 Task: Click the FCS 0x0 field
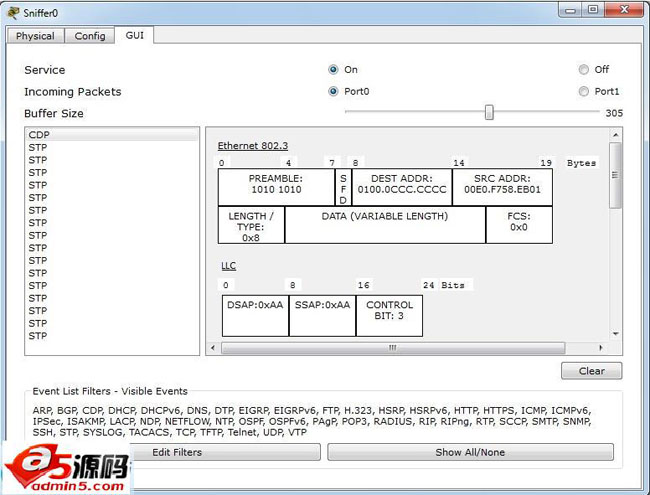pos(519,225)
